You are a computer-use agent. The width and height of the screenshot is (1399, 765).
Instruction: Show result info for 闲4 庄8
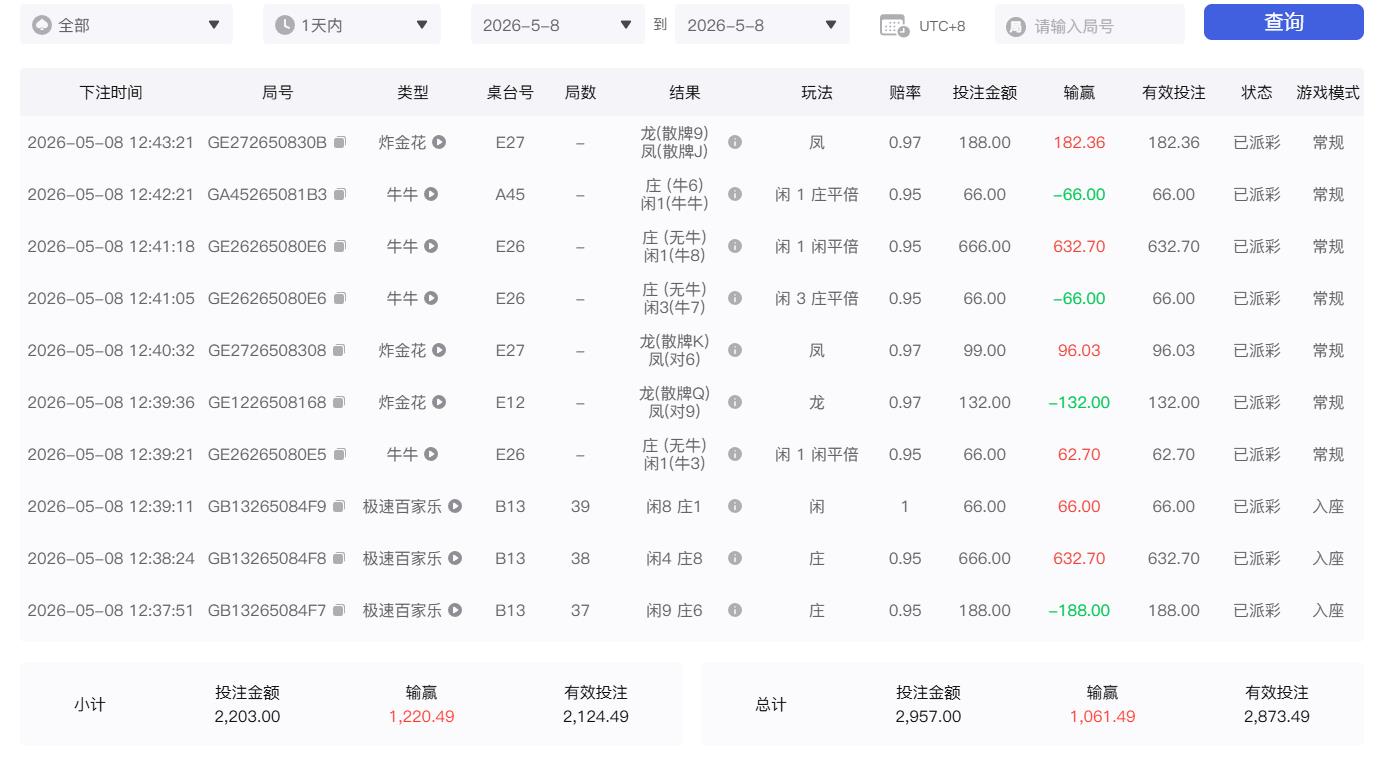coord(735,559)
